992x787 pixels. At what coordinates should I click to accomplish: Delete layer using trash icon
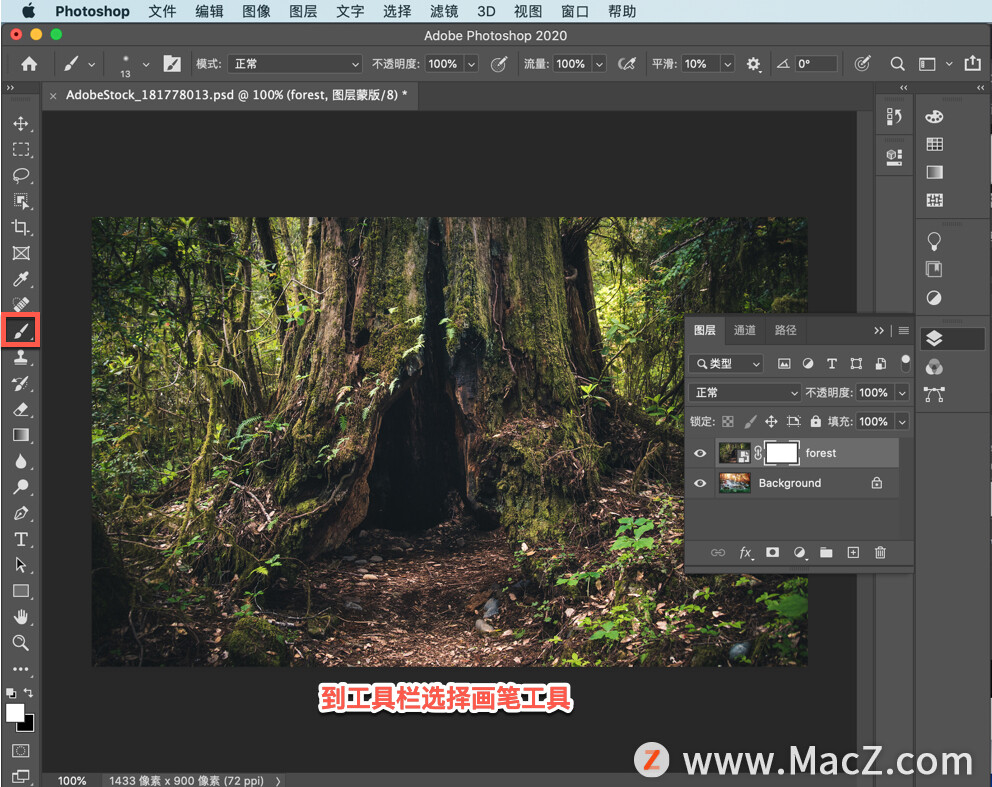[880, 552]
